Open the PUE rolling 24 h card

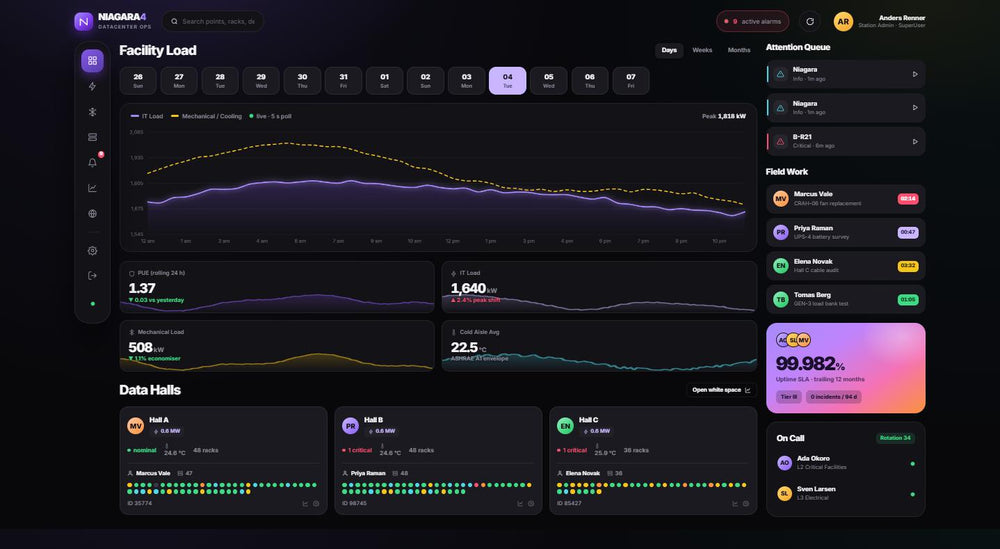[x=277, y=287]
